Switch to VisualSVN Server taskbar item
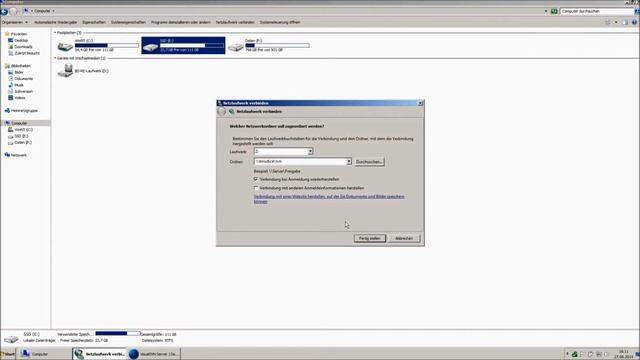640x360 pixels. click(154, 354)
